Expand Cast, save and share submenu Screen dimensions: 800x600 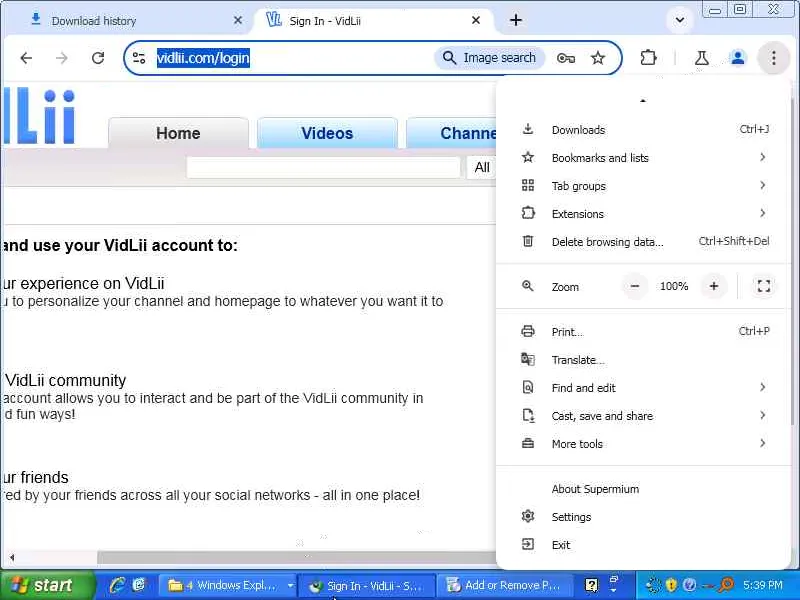coord(644,416)
